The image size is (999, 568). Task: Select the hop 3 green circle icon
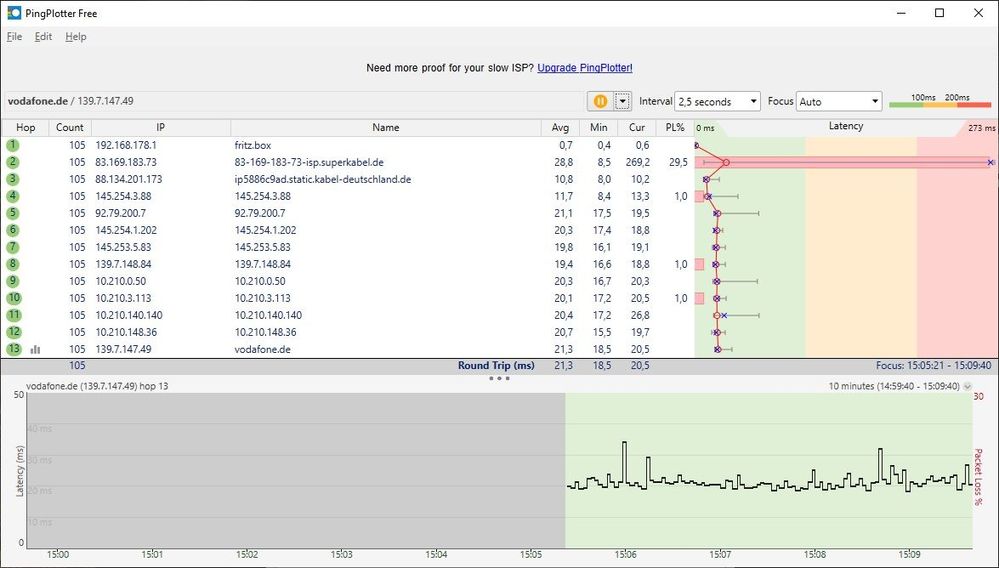[13, 179]
